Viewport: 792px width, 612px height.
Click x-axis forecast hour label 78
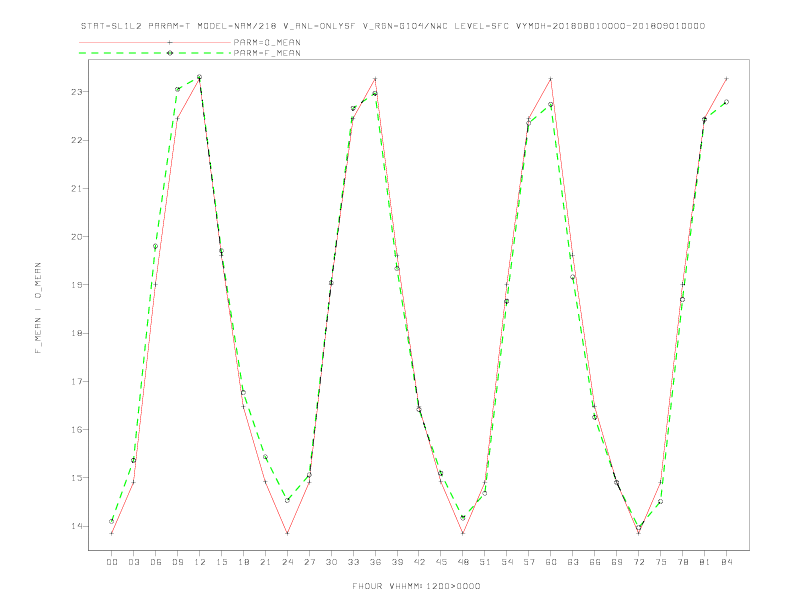click(x=682, y=562)
